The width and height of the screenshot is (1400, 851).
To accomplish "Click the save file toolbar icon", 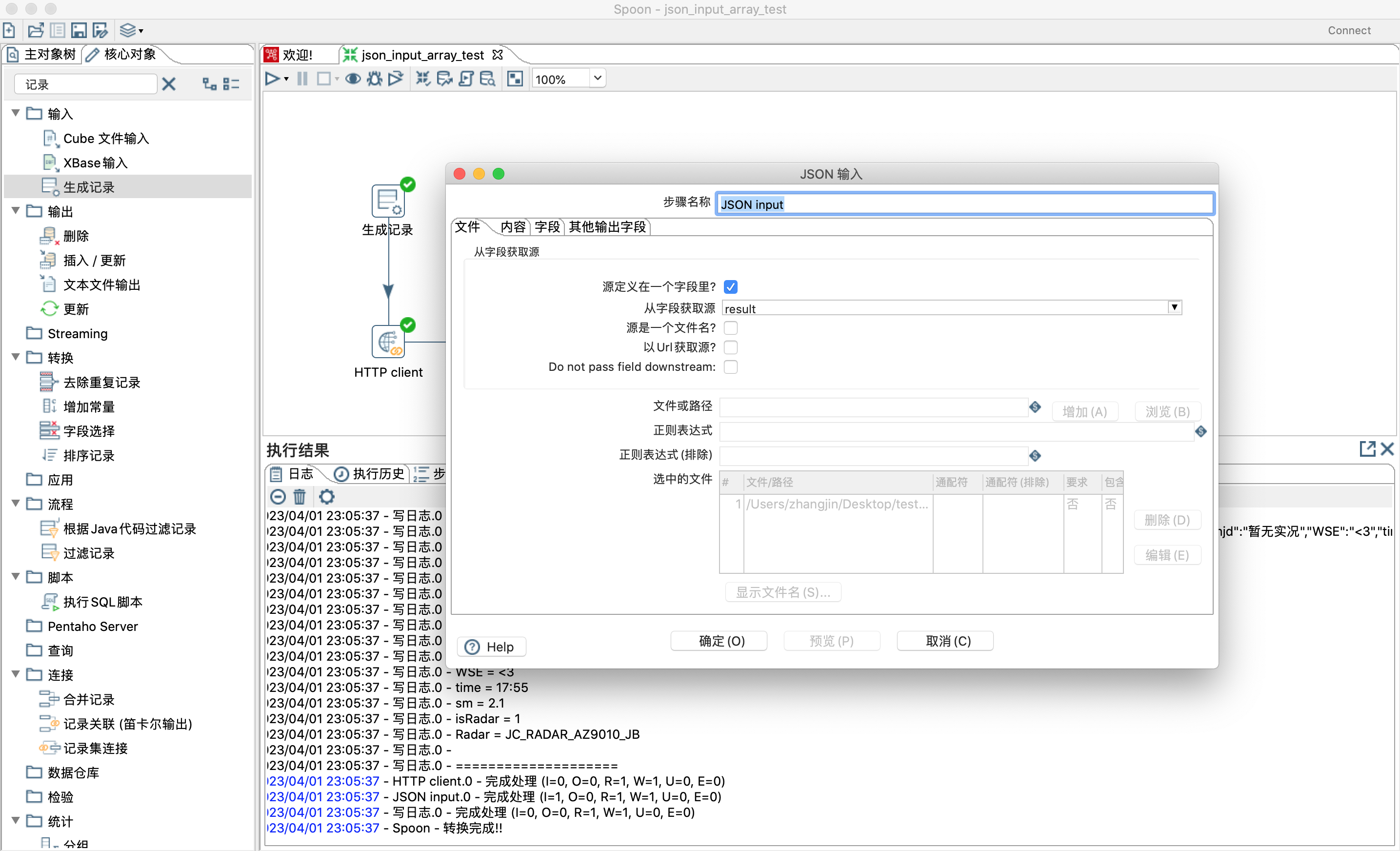I will [79, 30].
